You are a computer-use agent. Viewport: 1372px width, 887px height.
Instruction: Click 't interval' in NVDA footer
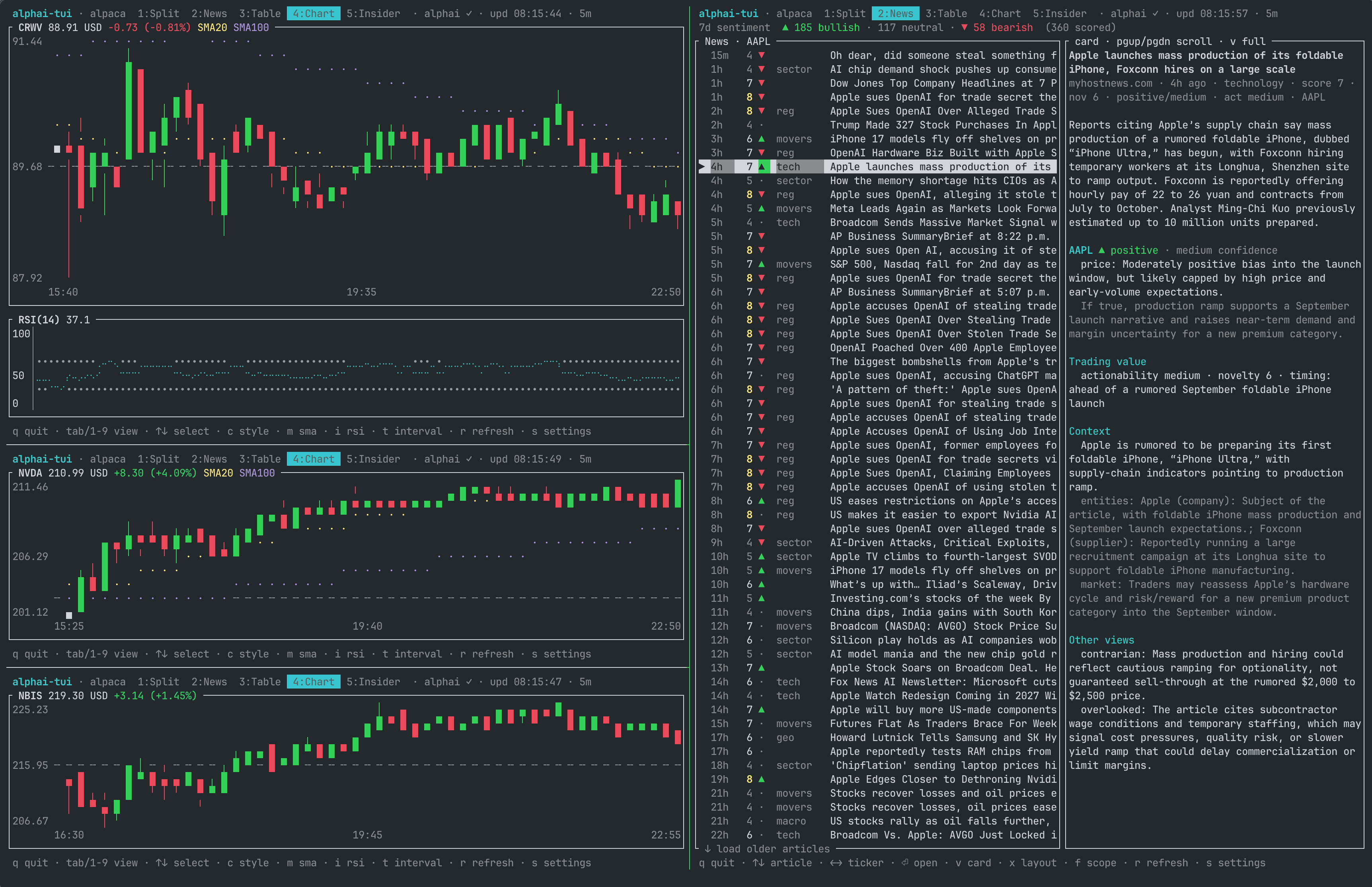click(x=411, y=654)
